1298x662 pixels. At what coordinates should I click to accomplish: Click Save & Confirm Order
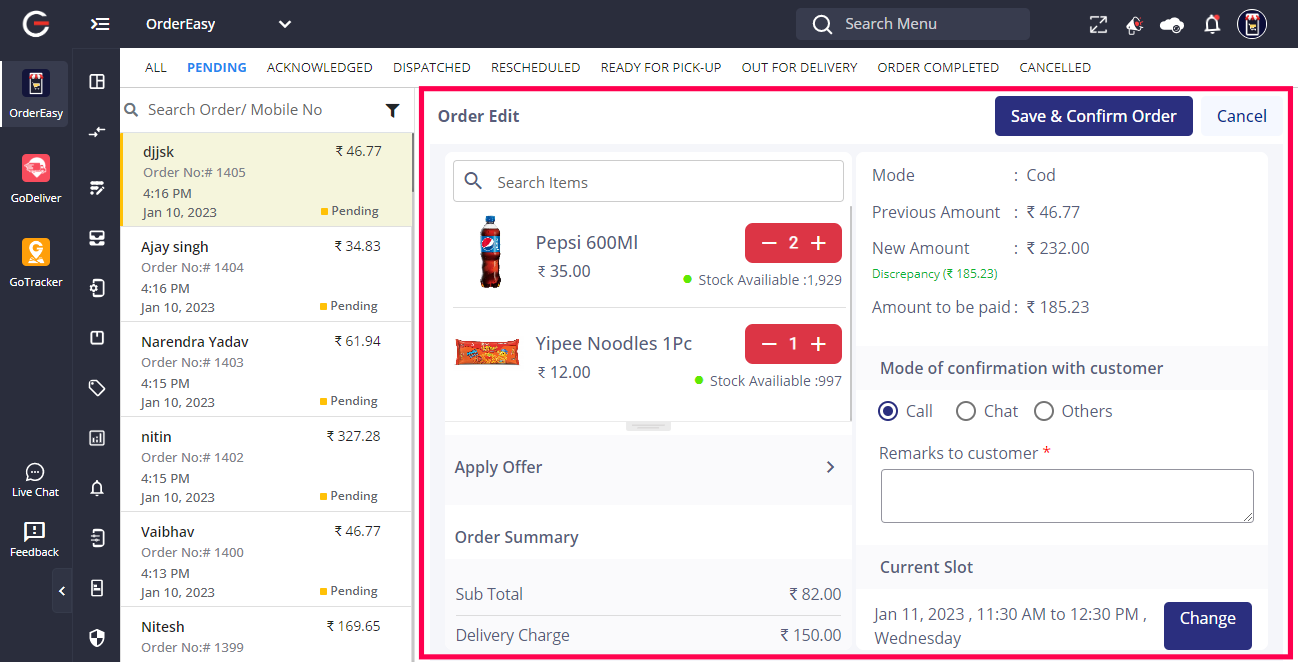point(1093,116)
